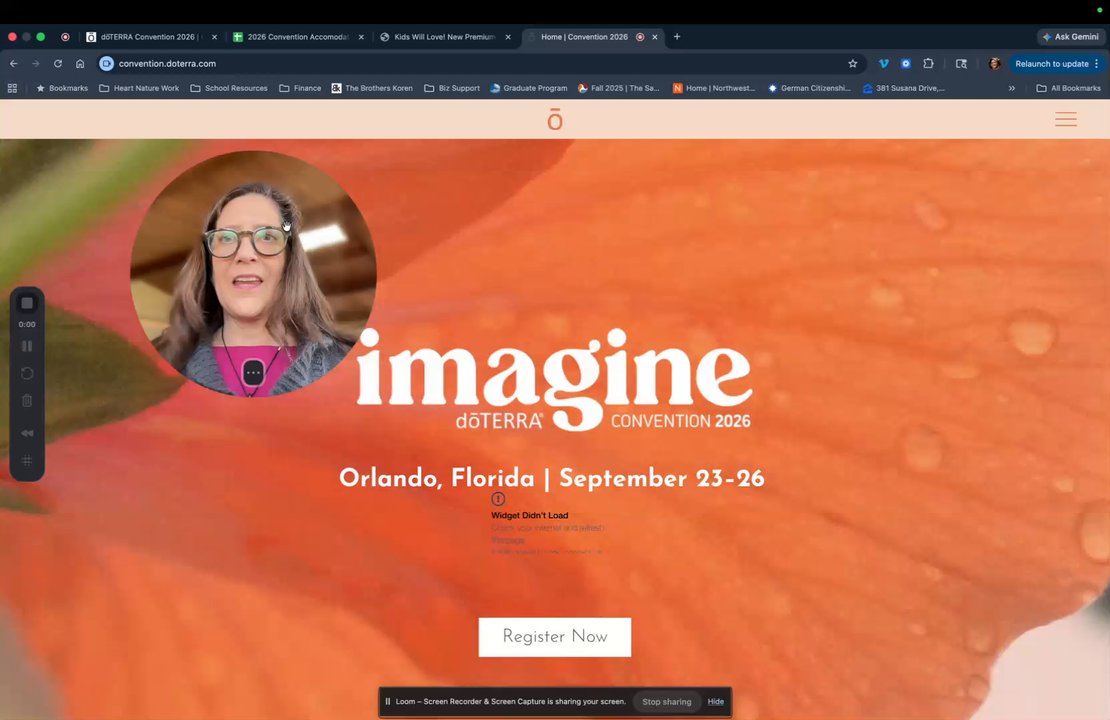Restart the Loom recording
The height and width of the screenshot is (720, 1110).
click(x=27, y=373)
